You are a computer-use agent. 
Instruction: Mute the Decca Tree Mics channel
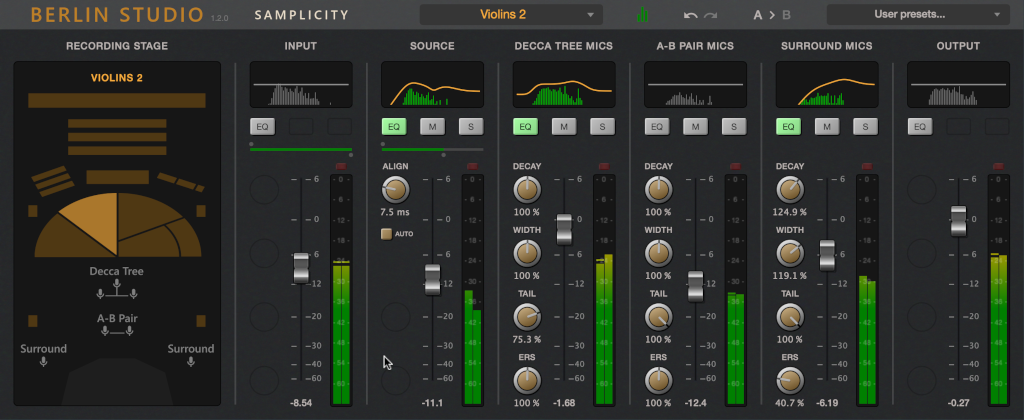(x=564, y=127)
